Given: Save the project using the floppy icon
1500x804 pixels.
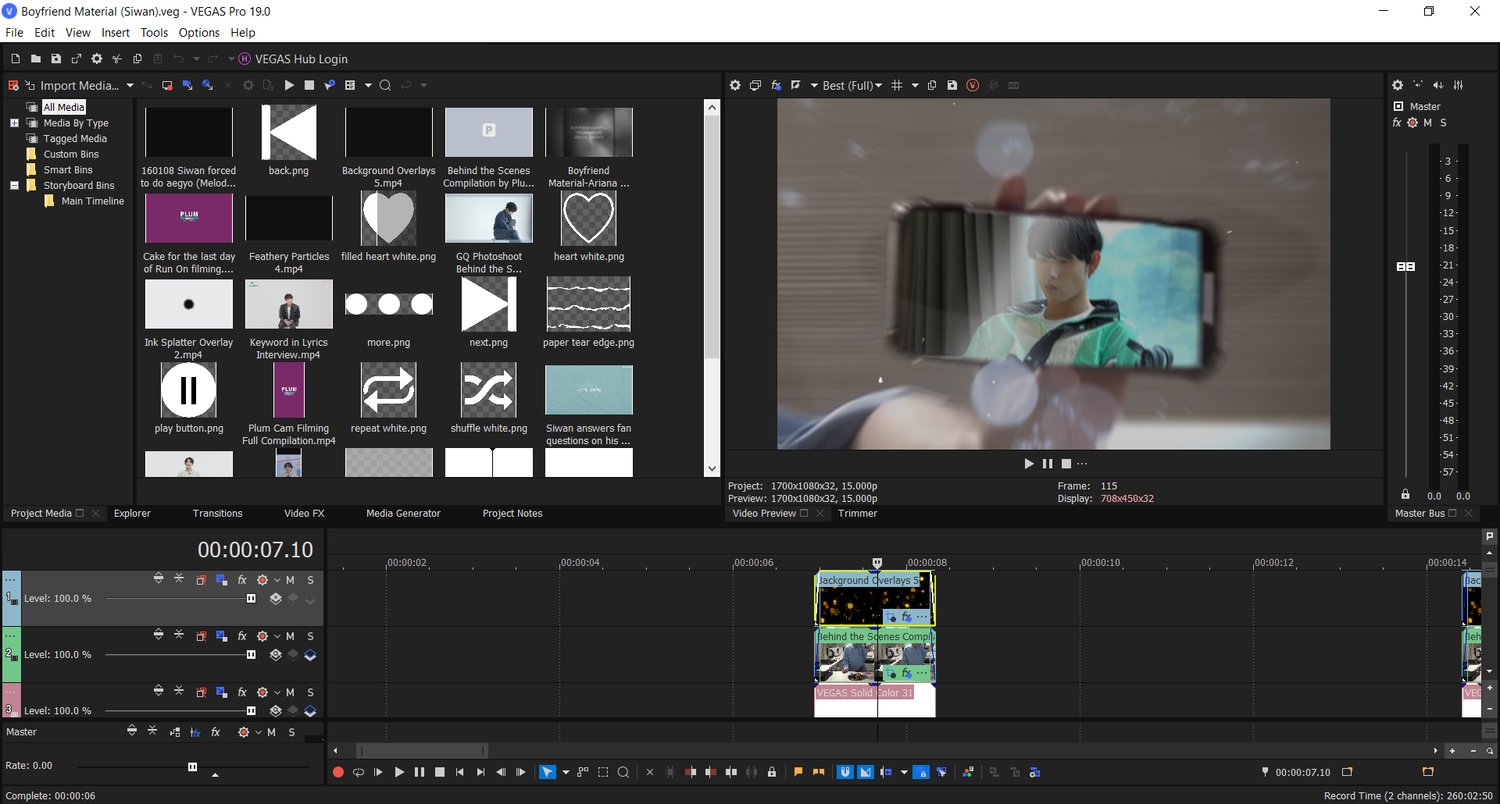Looking at the screenshot, I should click(56, 59).
